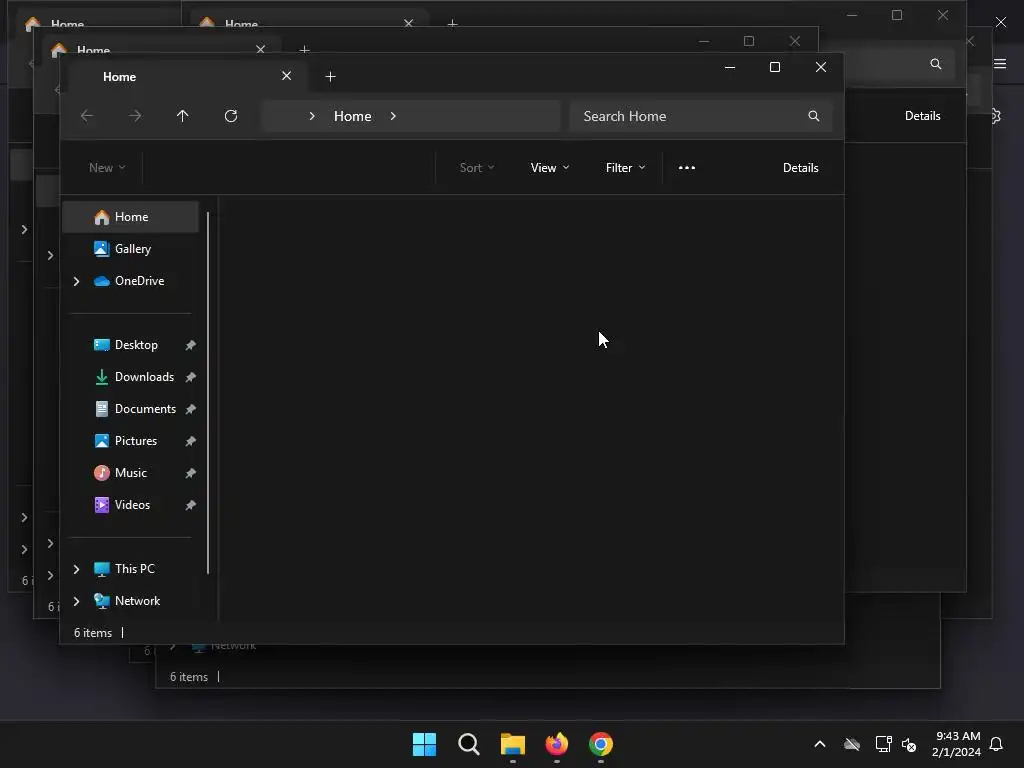
Task: Click the pin icon beside Desktop
Action: pyautogui.click(x=190, y=345)
